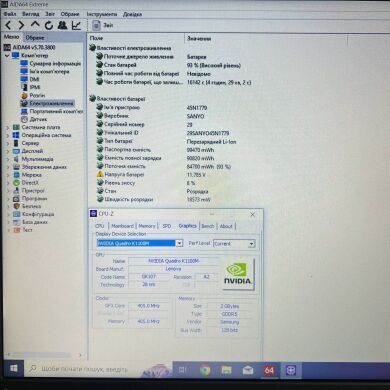Click the Тест tree icon
Image resolution: width=390 pixels, height=390 pixels.
pyautogui.click(x=16, y=230)
